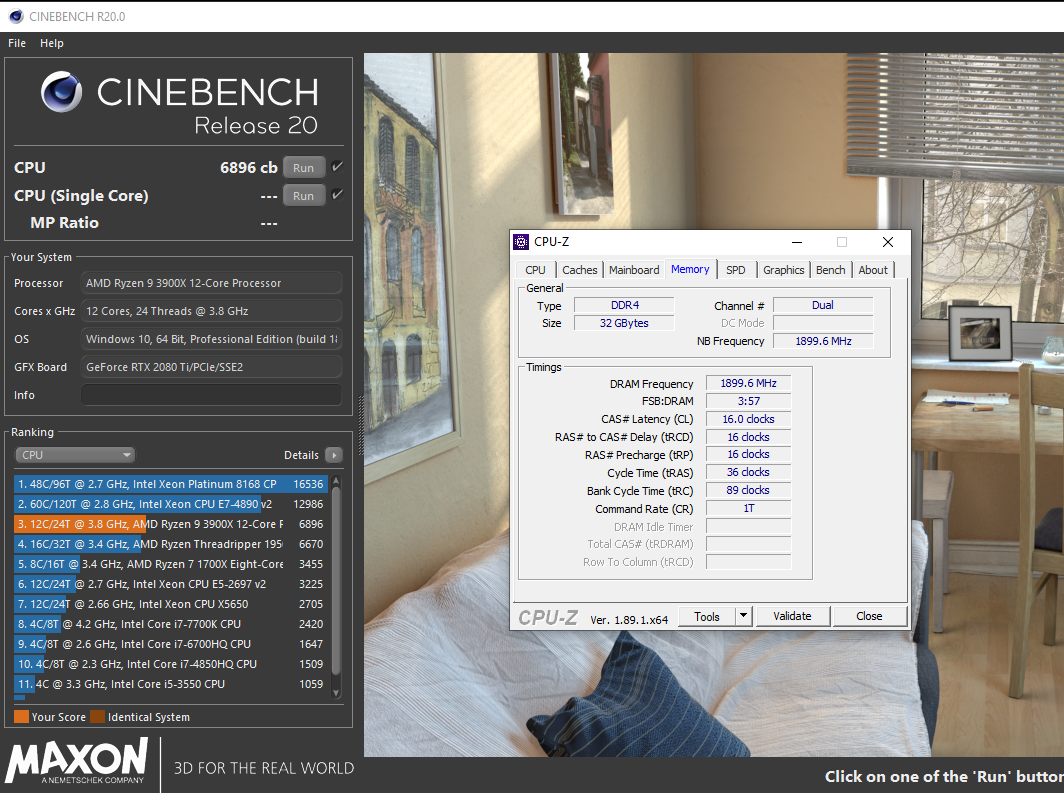Click the Command Rate 1T value
This screenshot has width=1064, height=793.
[x=748, y=508]
